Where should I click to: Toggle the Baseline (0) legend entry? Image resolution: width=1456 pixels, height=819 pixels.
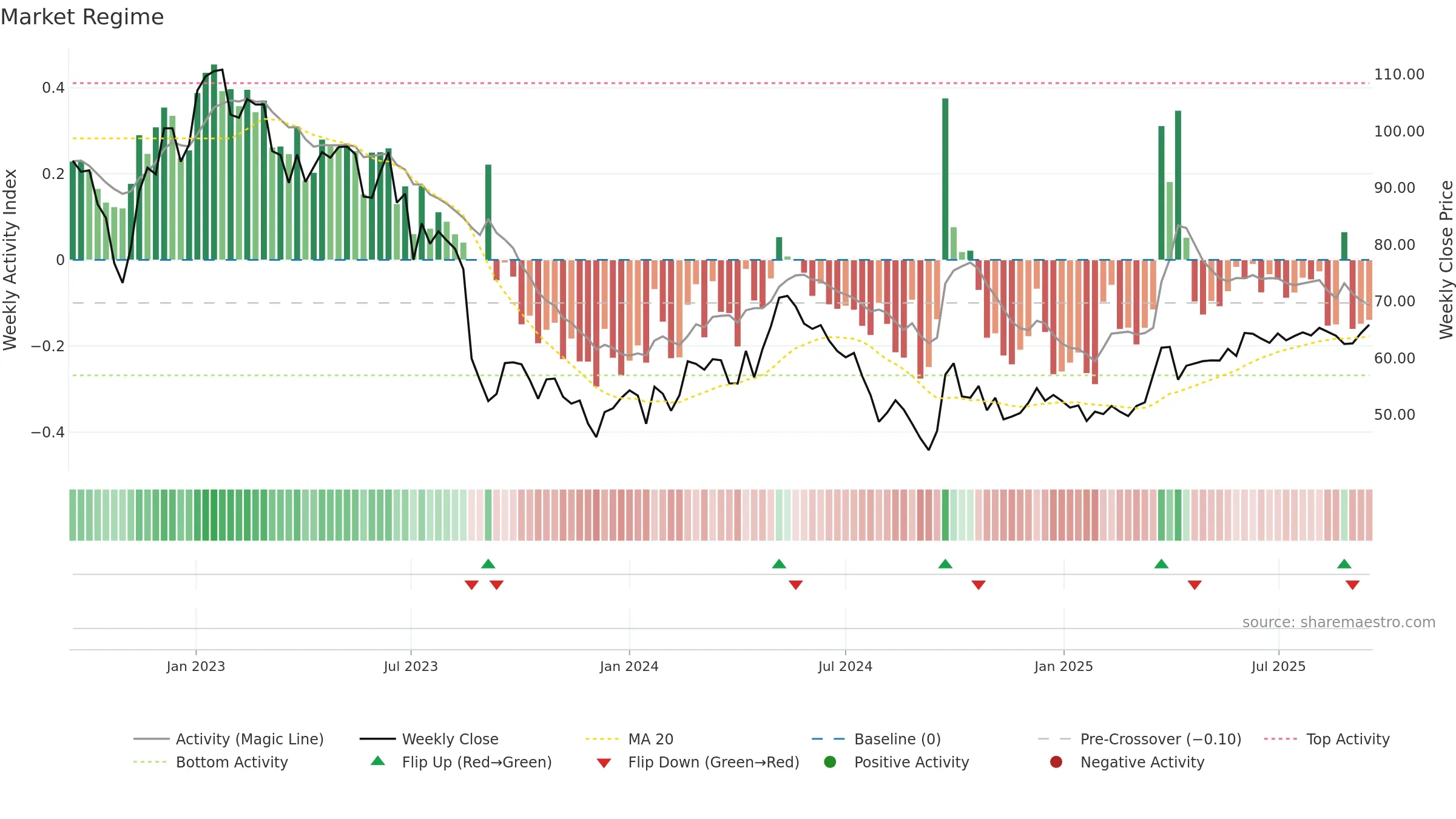coord(876,739)
